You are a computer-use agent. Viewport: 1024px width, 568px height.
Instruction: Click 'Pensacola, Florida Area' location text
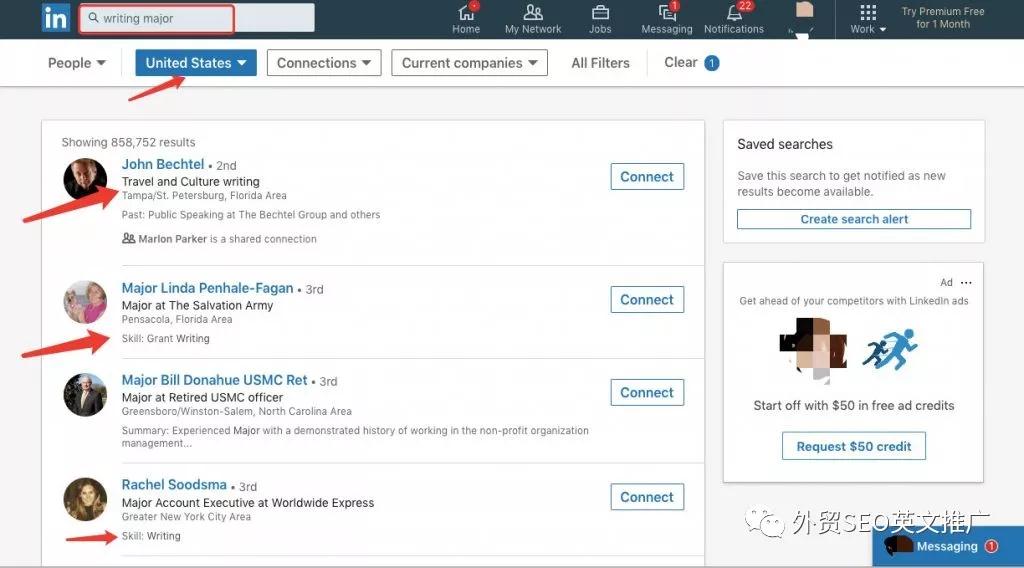[177, 320]
